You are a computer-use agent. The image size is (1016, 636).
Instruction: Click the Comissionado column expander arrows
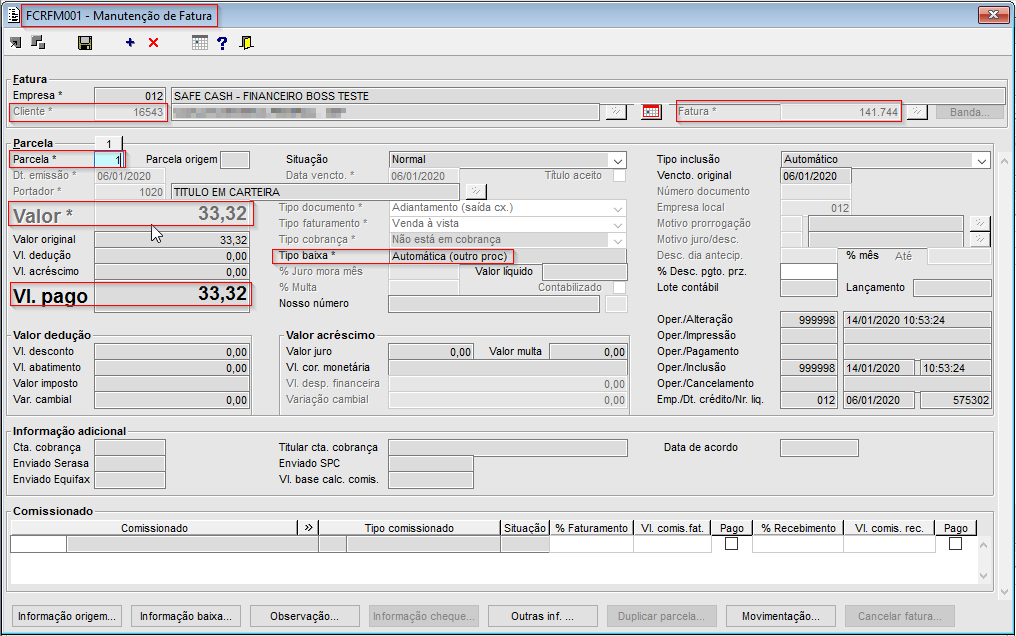[x=308, y=528]
